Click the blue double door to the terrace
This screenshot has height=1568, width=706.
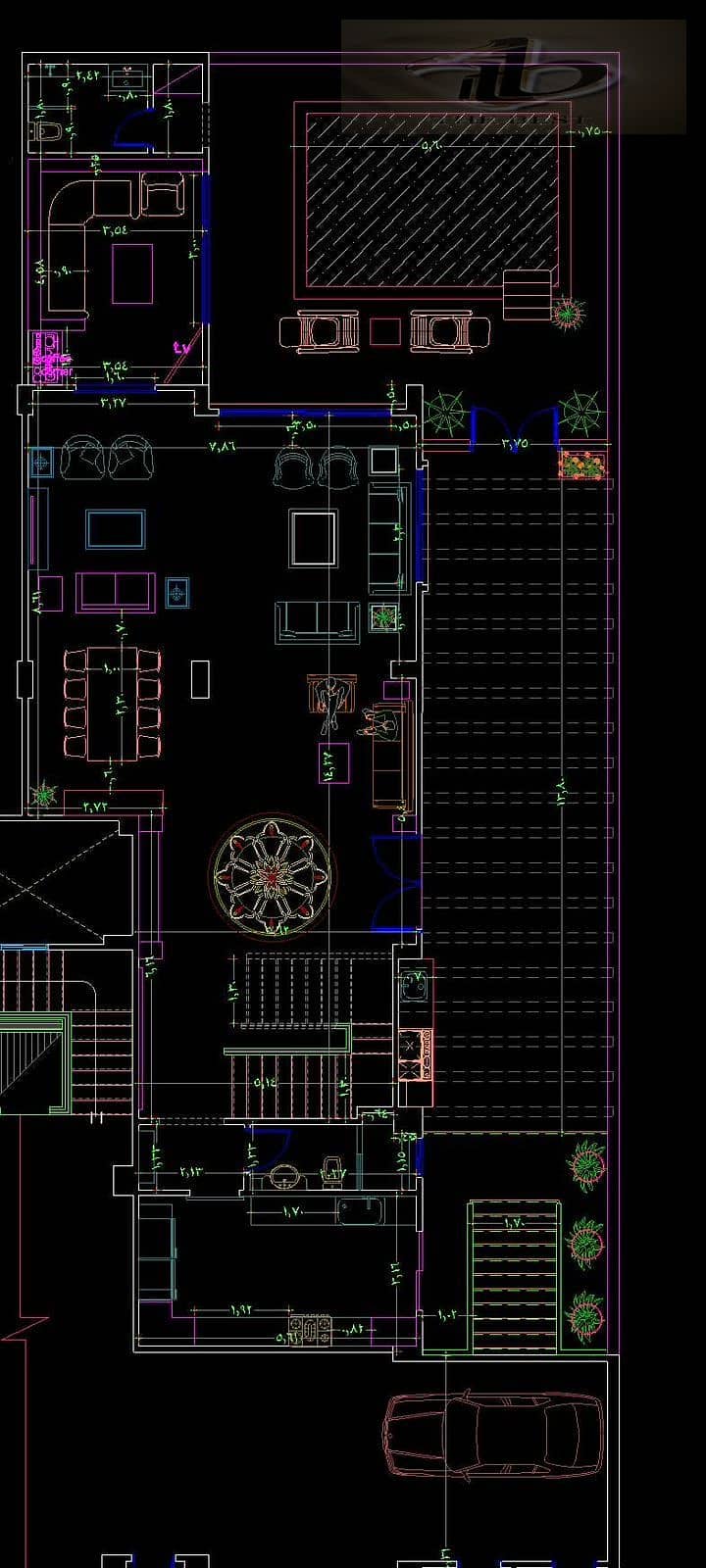tap(396, 883)
